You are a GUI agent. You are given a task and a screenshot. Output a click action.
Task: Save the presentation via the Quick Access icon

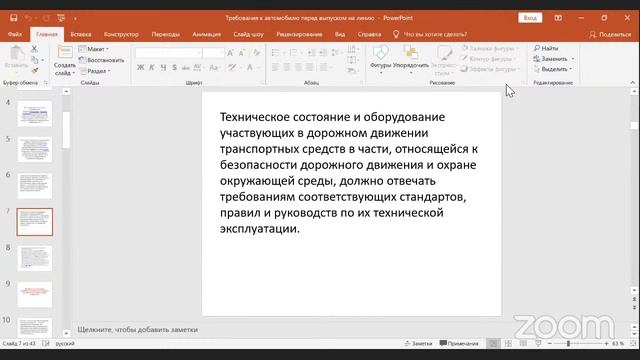[13, 18]
